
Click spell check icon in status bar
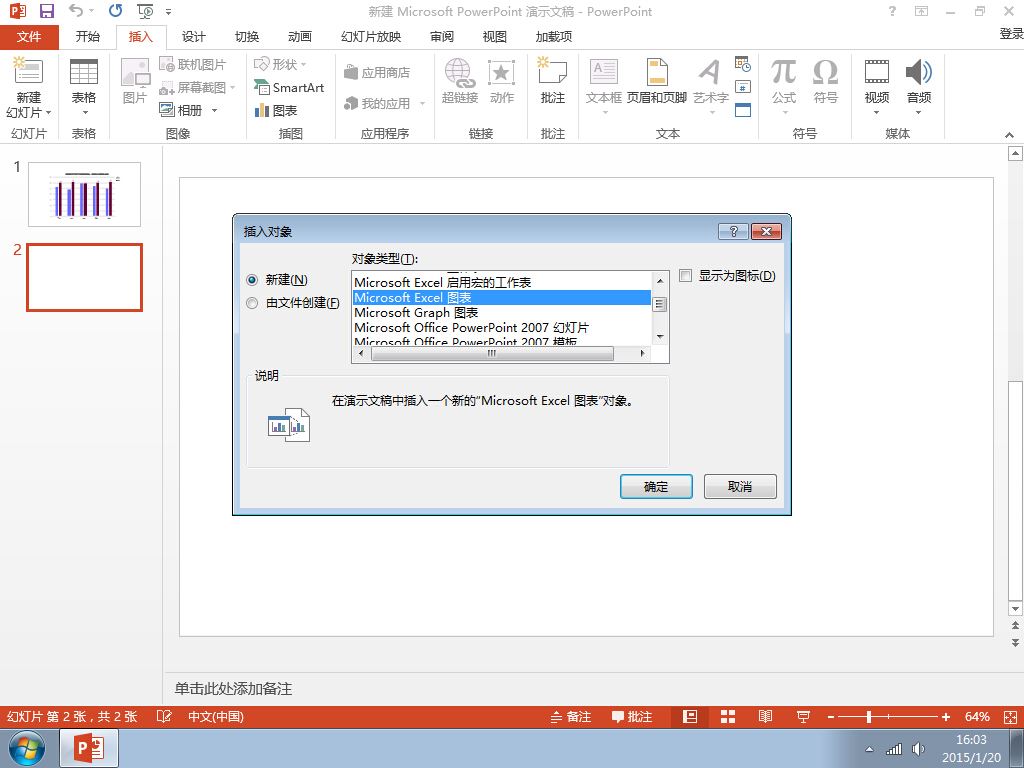pos(164,716)
